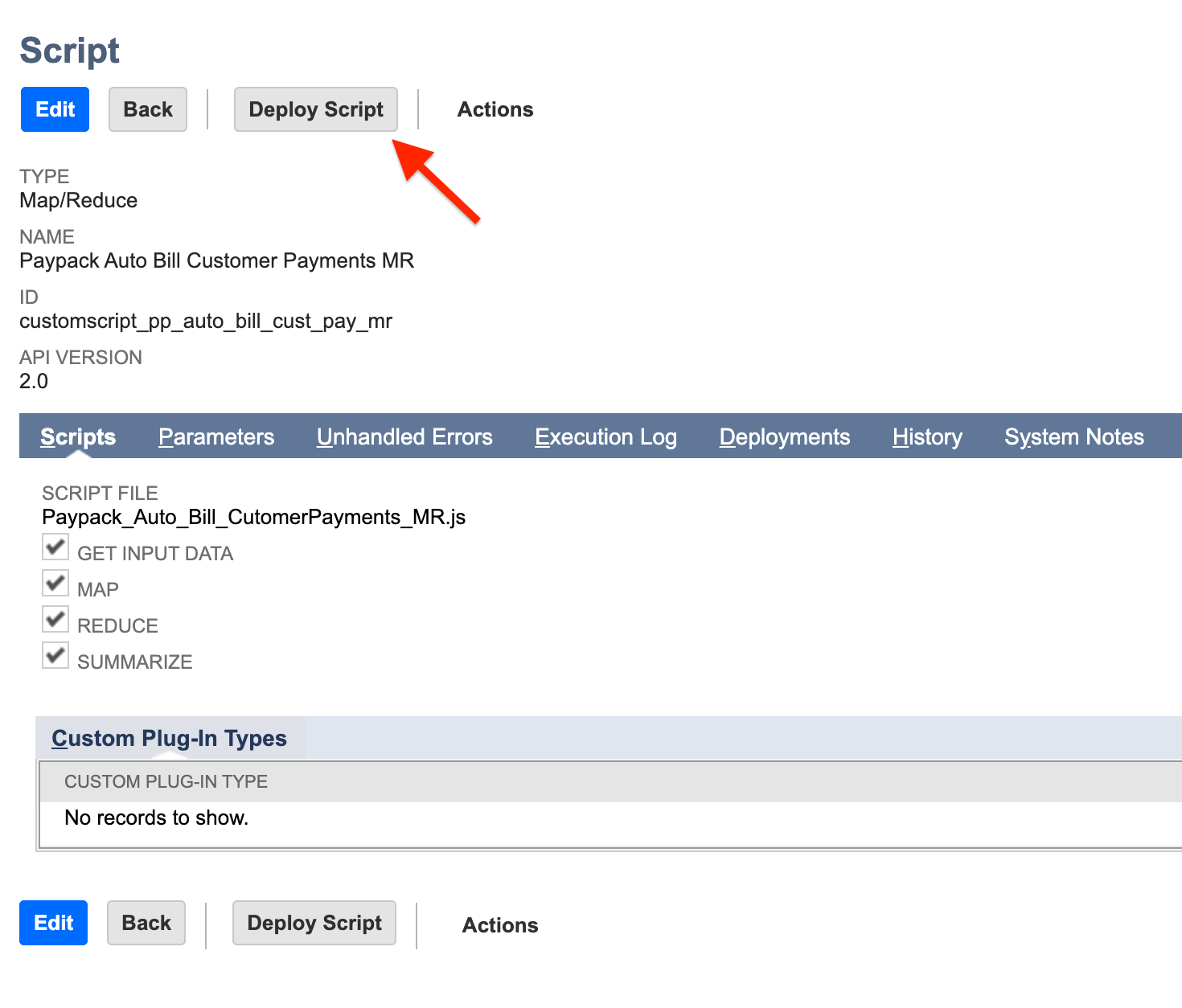Image resolution: width=1182 pixels, height=1008 pixels.
Task: Toggle the SUMMARIZE checkbox off
Action: [55, 656]
